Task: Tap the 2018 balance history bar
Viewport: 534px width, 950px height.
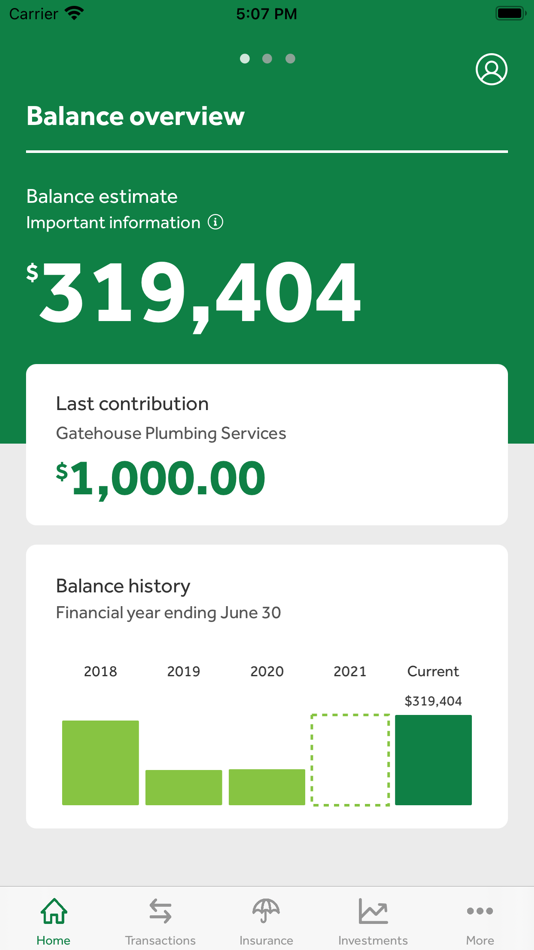Action: pyautogui.click(x=101, y=763)
